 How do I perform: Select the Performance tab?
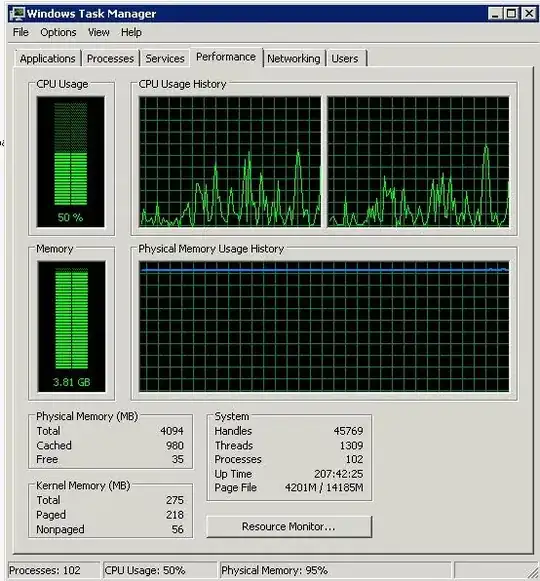pos(226,57)
